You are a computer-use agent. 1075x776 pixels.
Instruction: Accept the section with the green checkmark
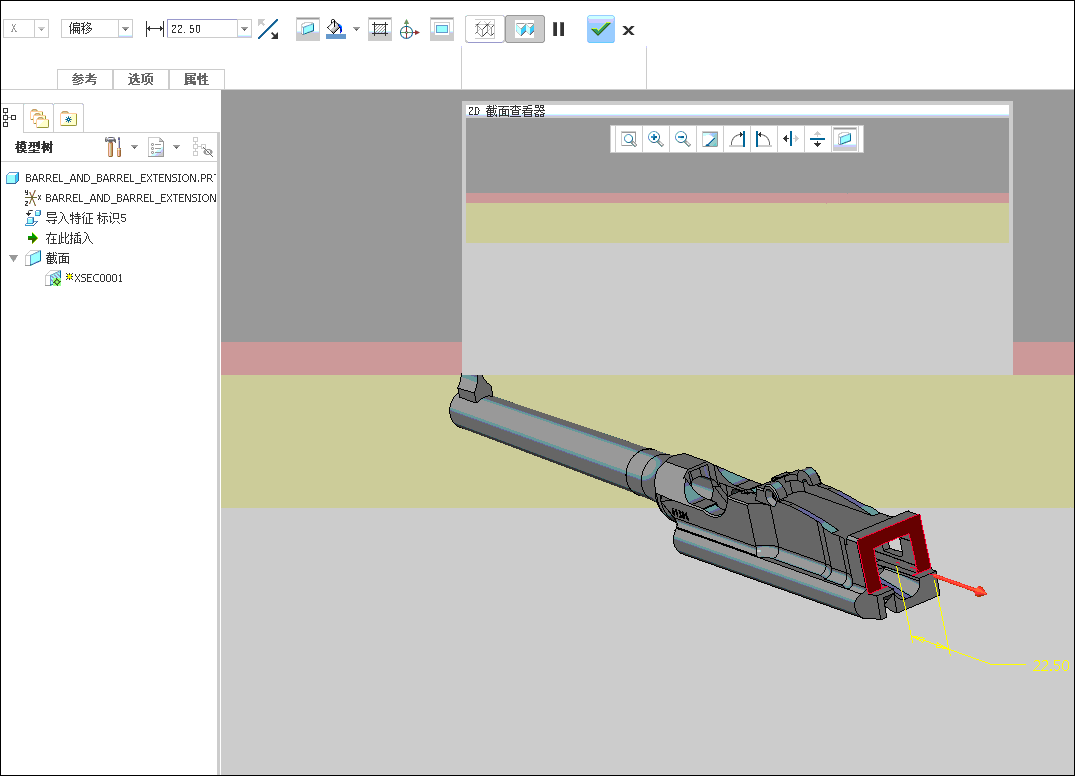(x=600, y=29)
